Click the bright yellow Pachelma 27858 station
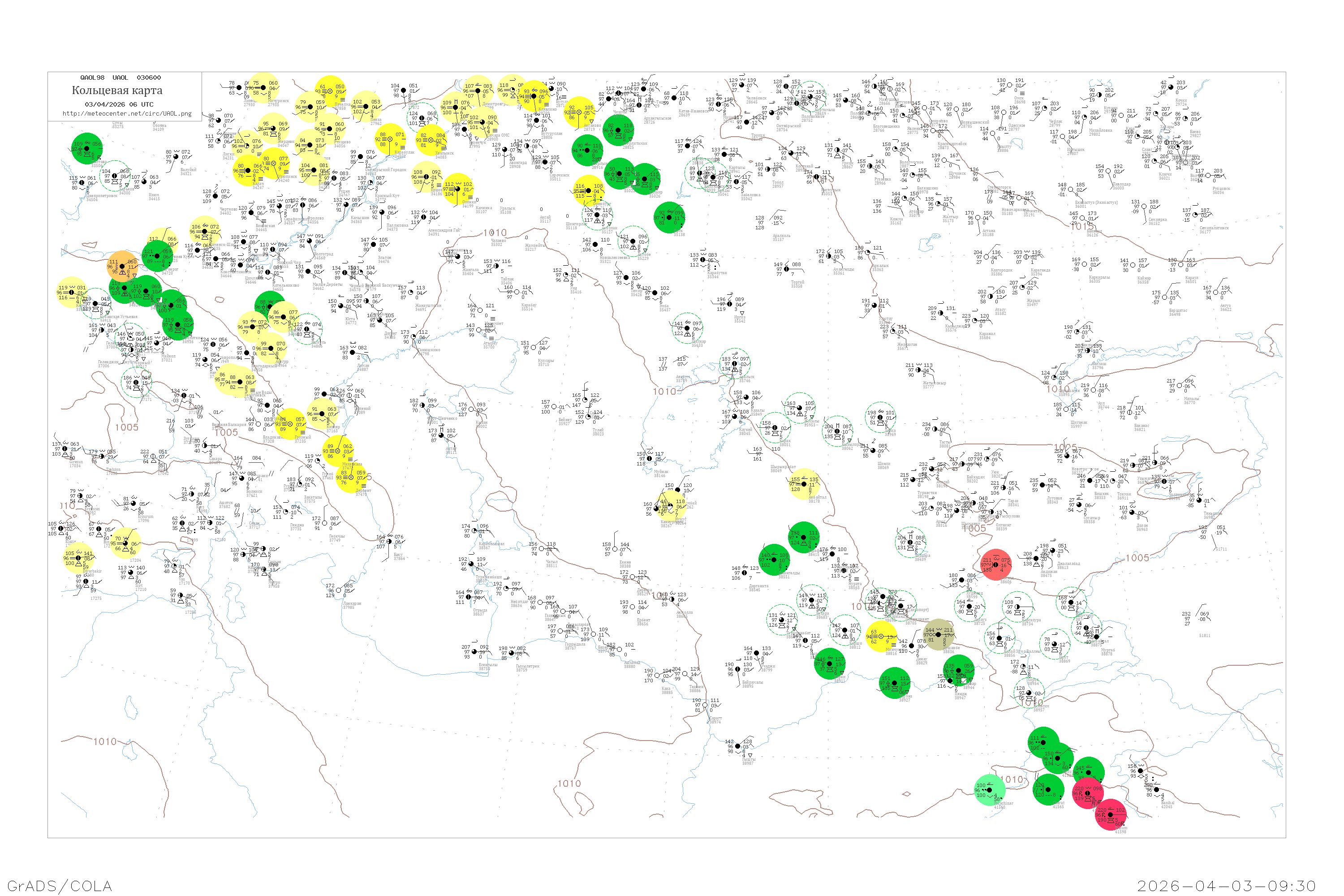This screenshot has height=896, width=1344. 330,91
